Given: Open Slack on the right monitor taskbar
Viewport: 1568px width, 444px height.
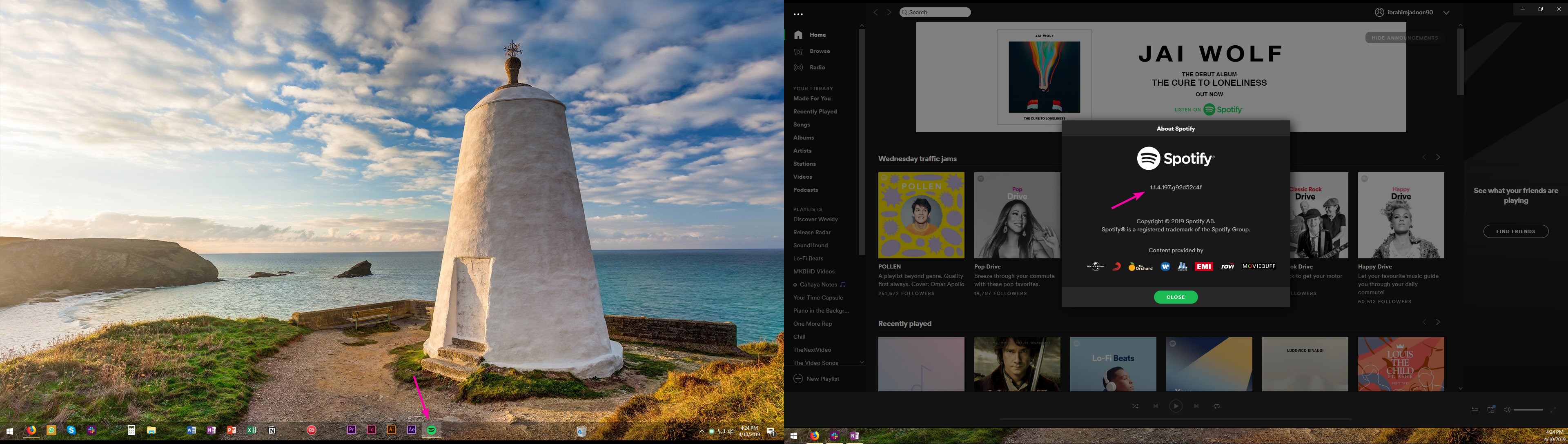Looking at the screenshot, I should [835, 436].
